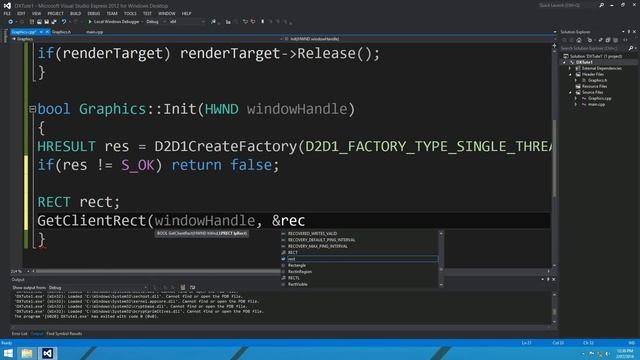Open the TOOLS menu
This screenshot has height=360, width=640.
tap(130, 13)
